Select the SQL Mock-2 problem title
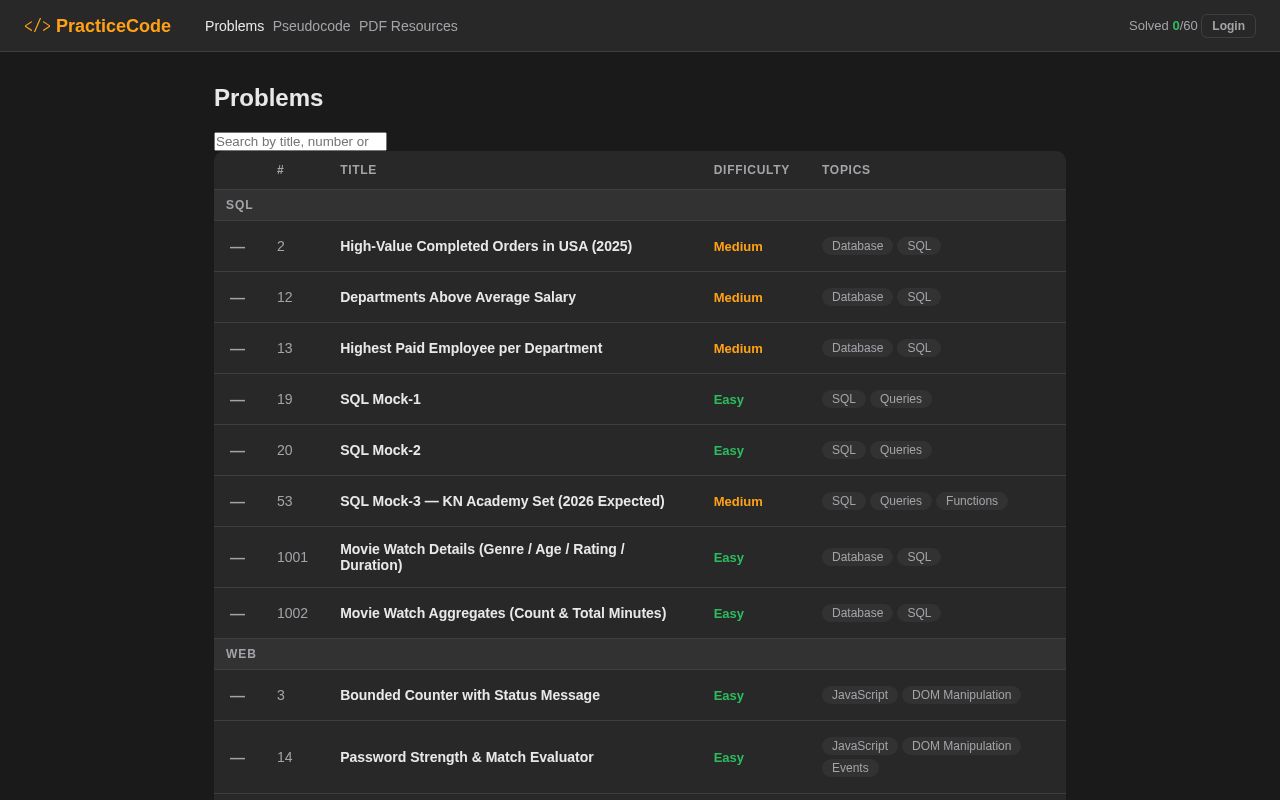The image size is (1280, 800). point(380,450)
